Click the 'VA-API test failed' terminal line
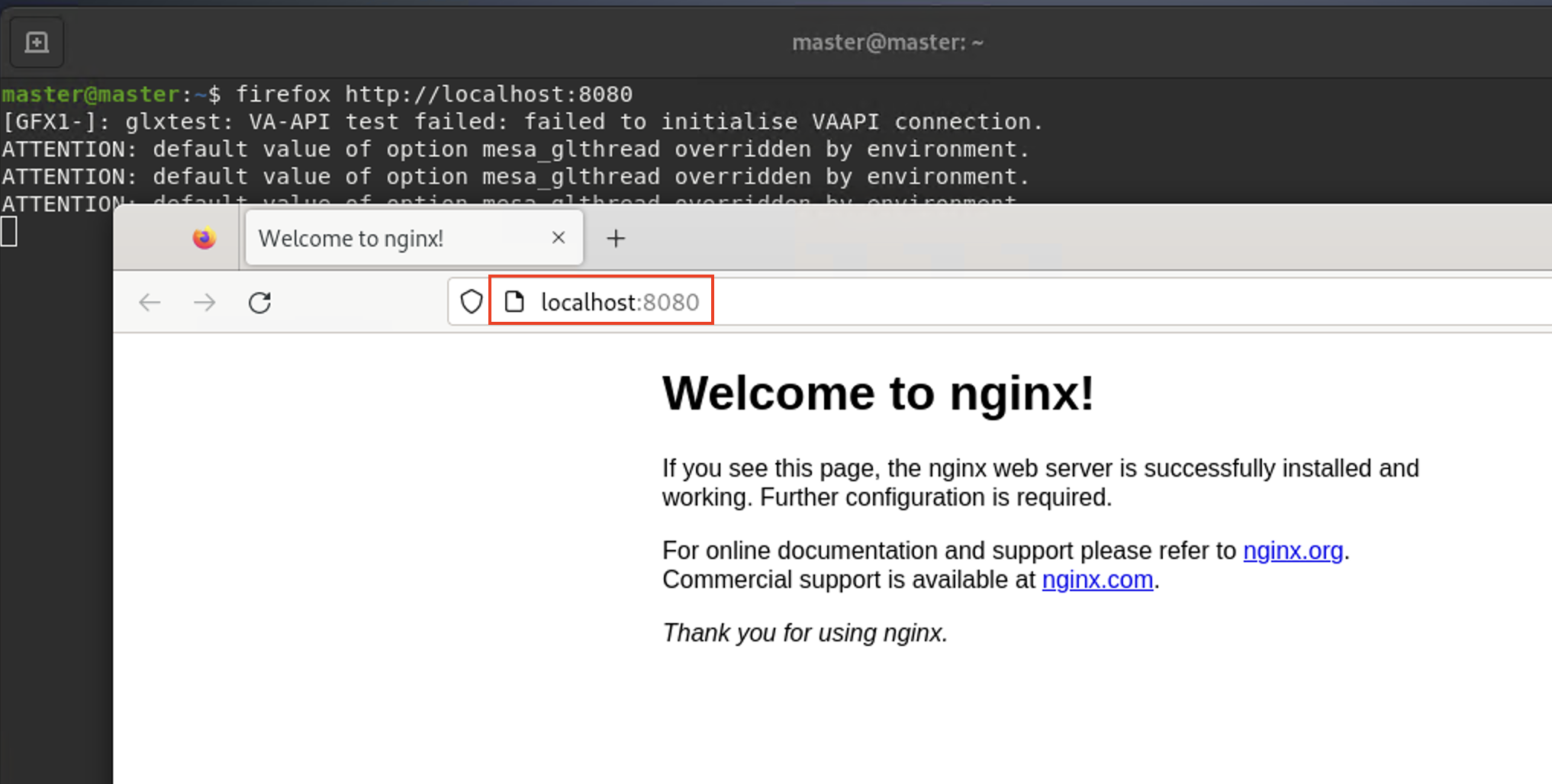This screenshot has width=1552, height=784. (522, 121)
